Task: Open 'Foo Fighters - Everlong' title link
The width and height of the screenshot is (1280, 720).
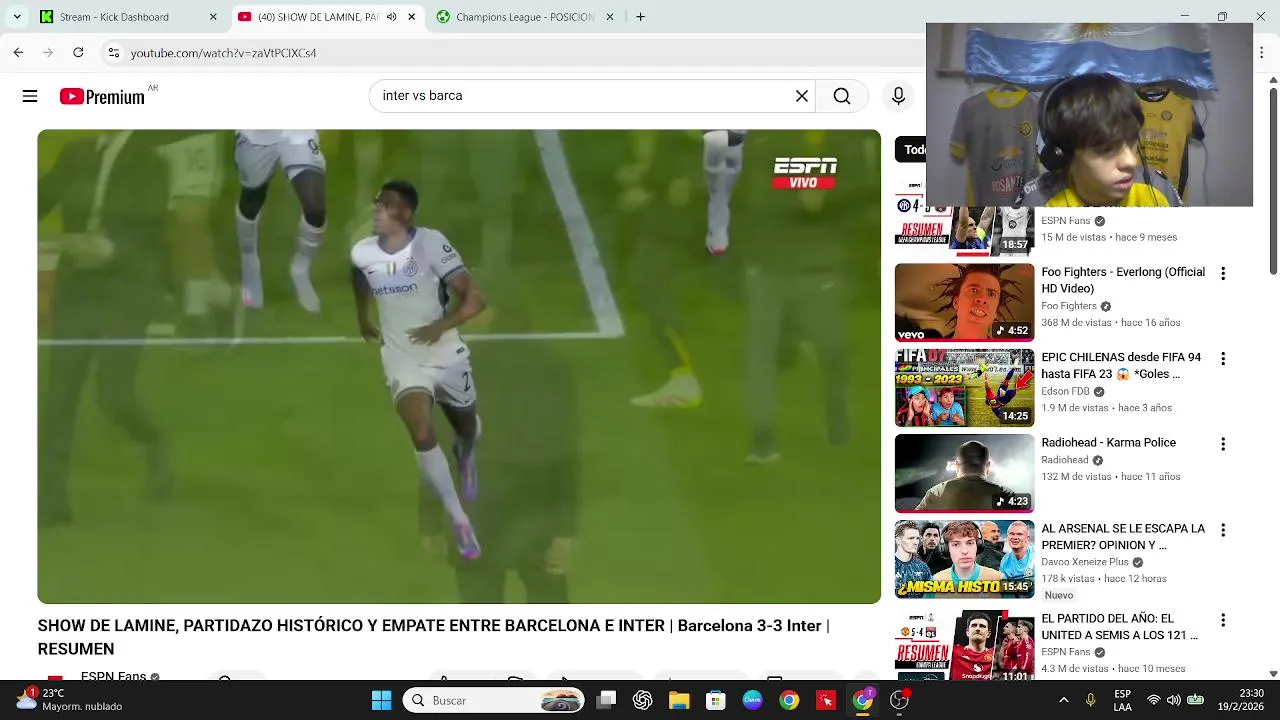Action: [x=1123, y=280]
